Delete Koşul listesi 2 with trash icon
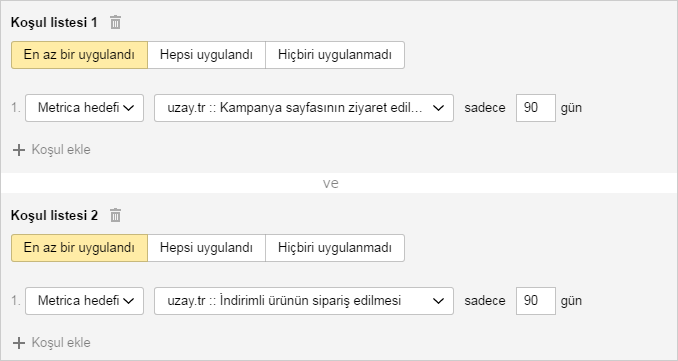Viewport: 678px width, 361px height. click(x=115, y=215)
